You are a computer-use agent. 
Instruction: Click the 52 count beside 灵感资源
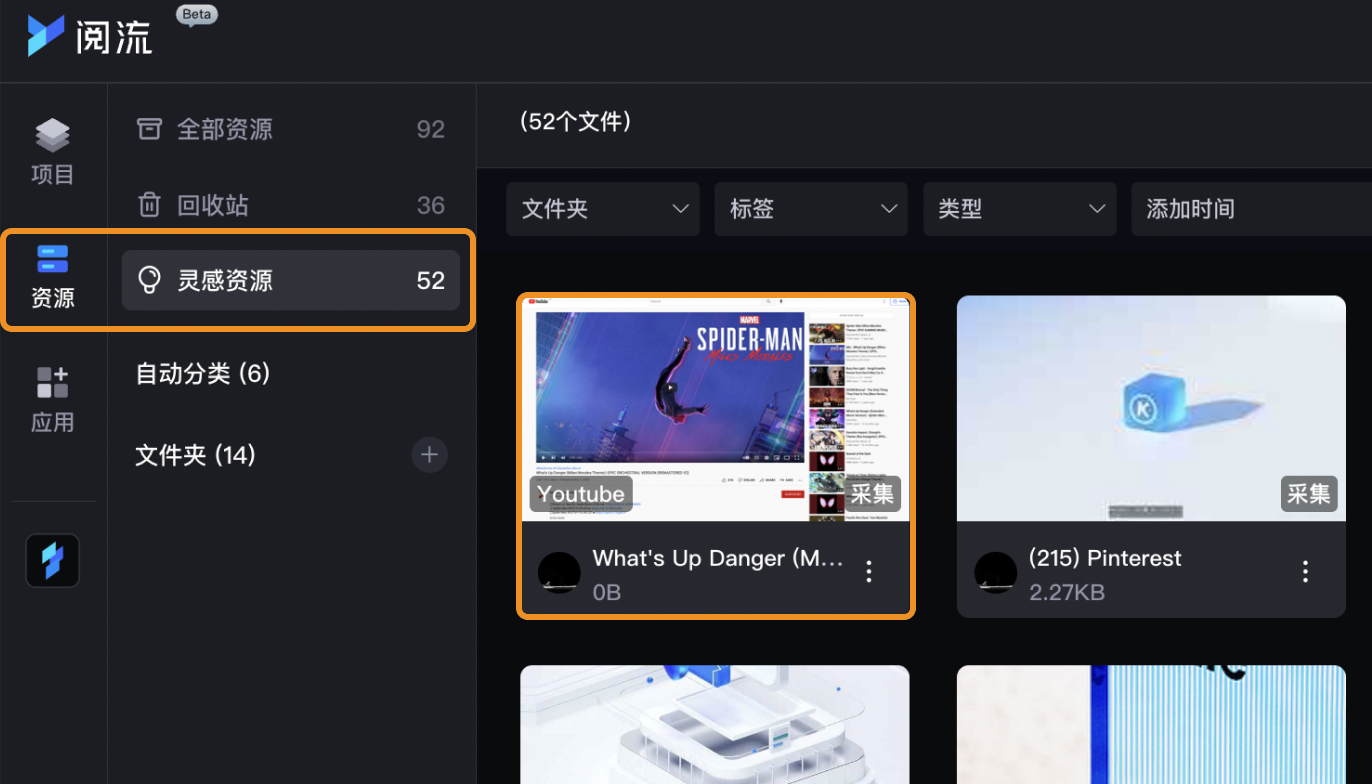point(431,280)
